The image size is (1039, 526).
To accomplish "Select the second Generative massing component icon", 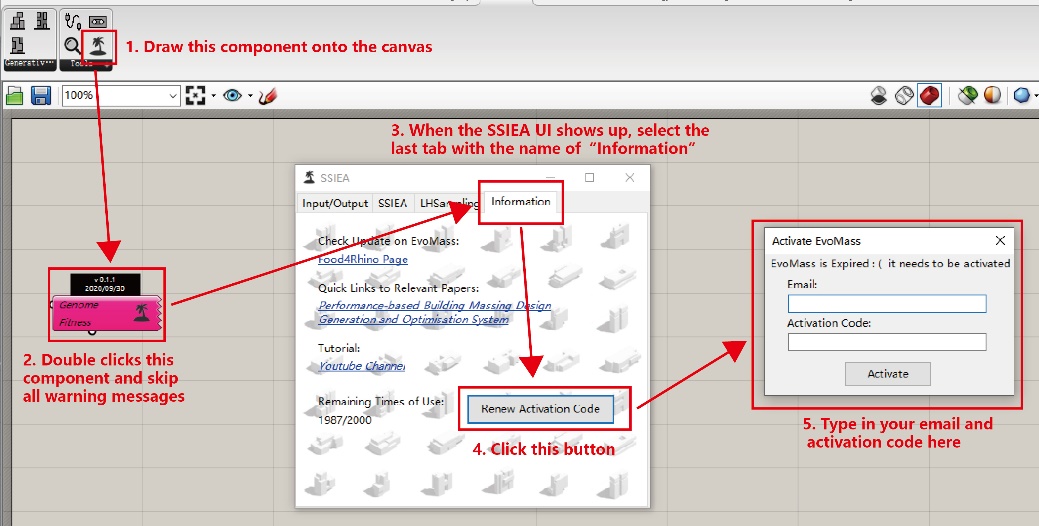I will pyautogui.click(x=42, y=21).
